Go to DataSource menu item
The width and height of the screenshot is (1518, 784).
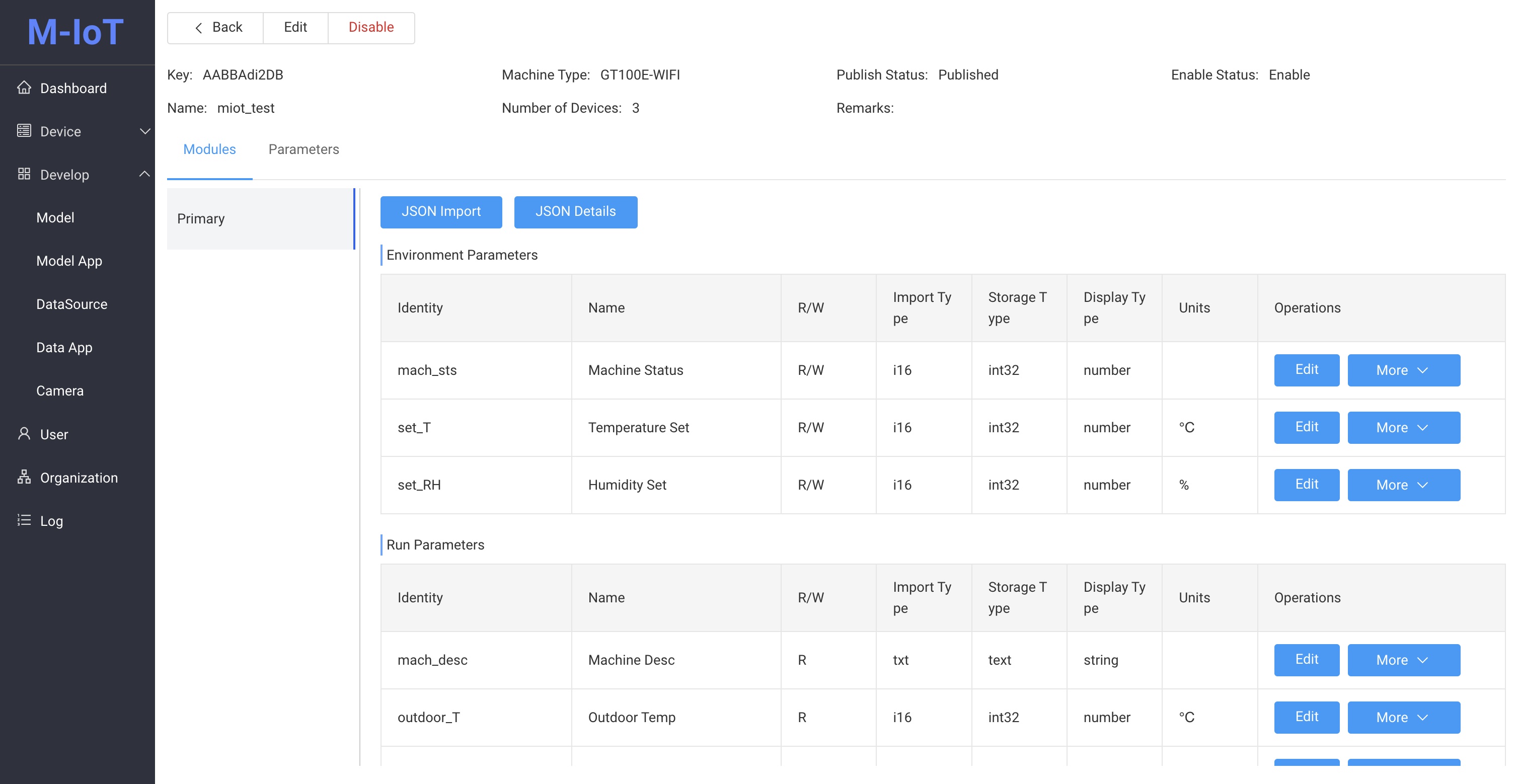[72, 304]
